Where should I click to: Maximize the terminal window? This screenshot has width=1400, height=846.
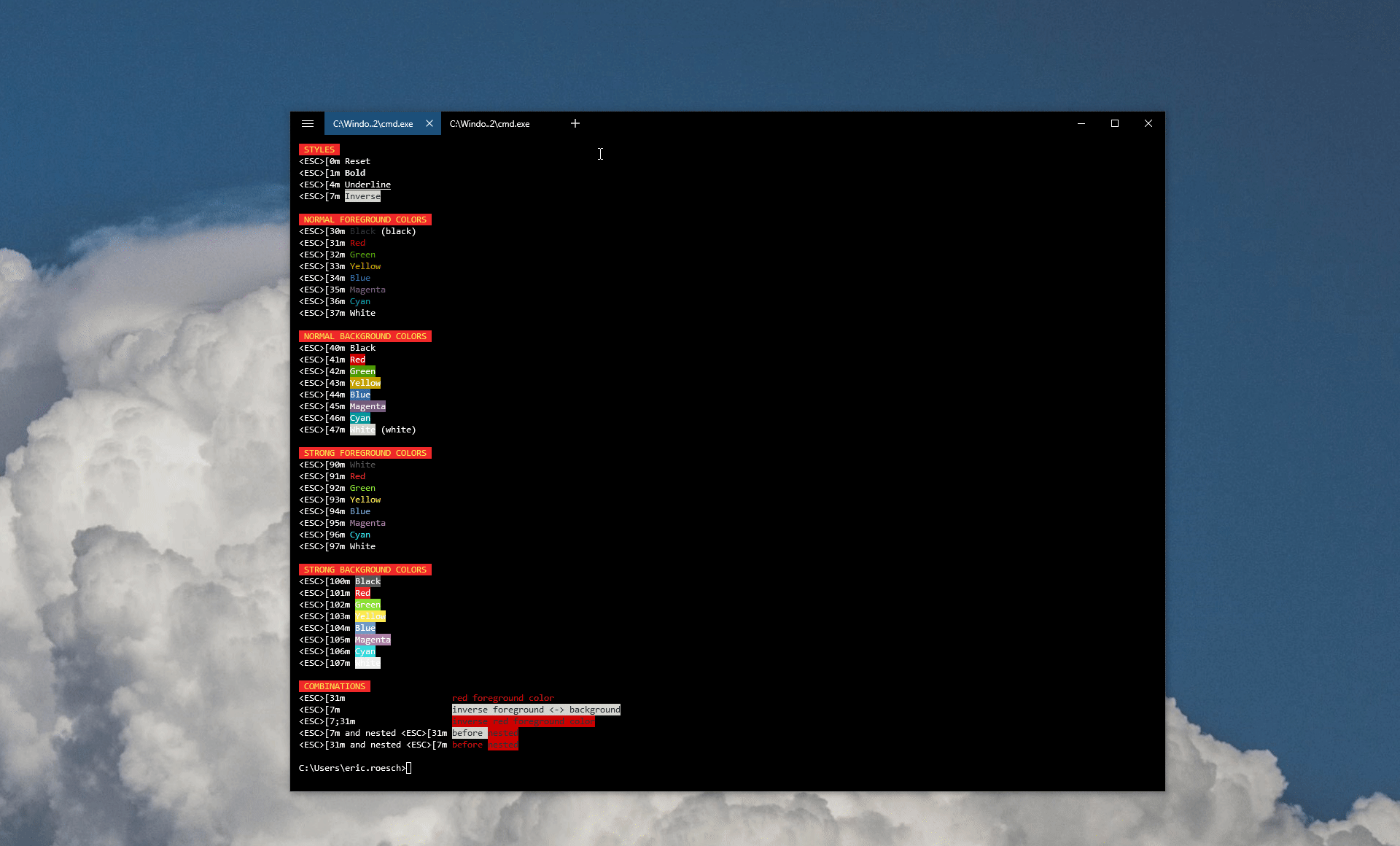(x=1115, y=124)
